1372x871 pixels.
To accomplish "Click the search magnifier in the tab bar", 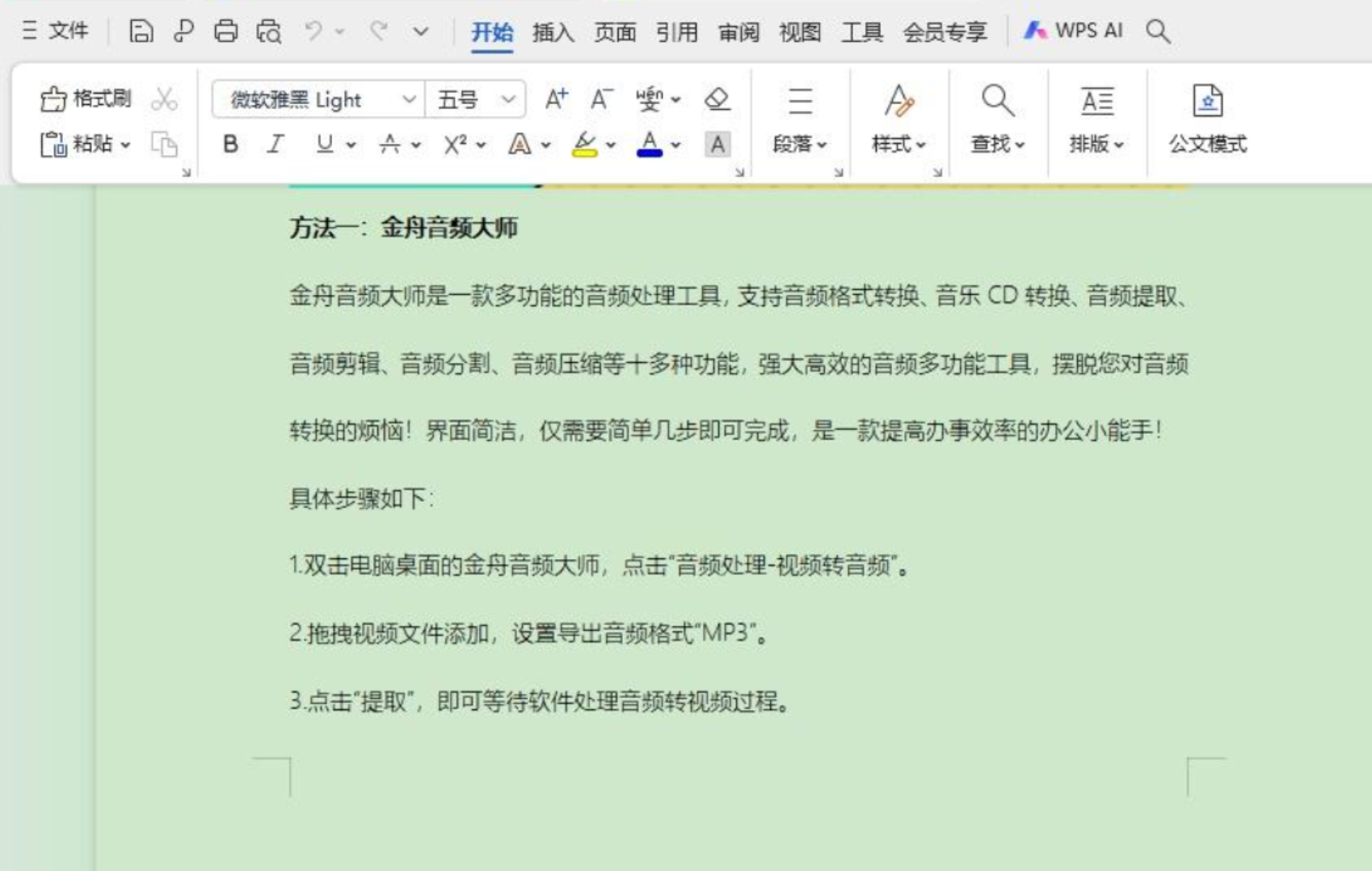I will [x=1158, y=32].
